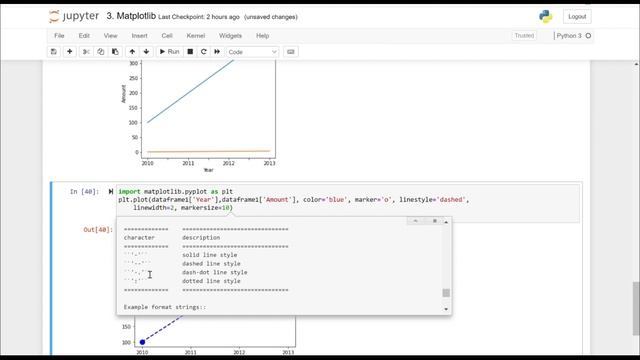640x360 pixels.
Task: Click 'solid line style' in the tooltip
Action: (209, 255)
